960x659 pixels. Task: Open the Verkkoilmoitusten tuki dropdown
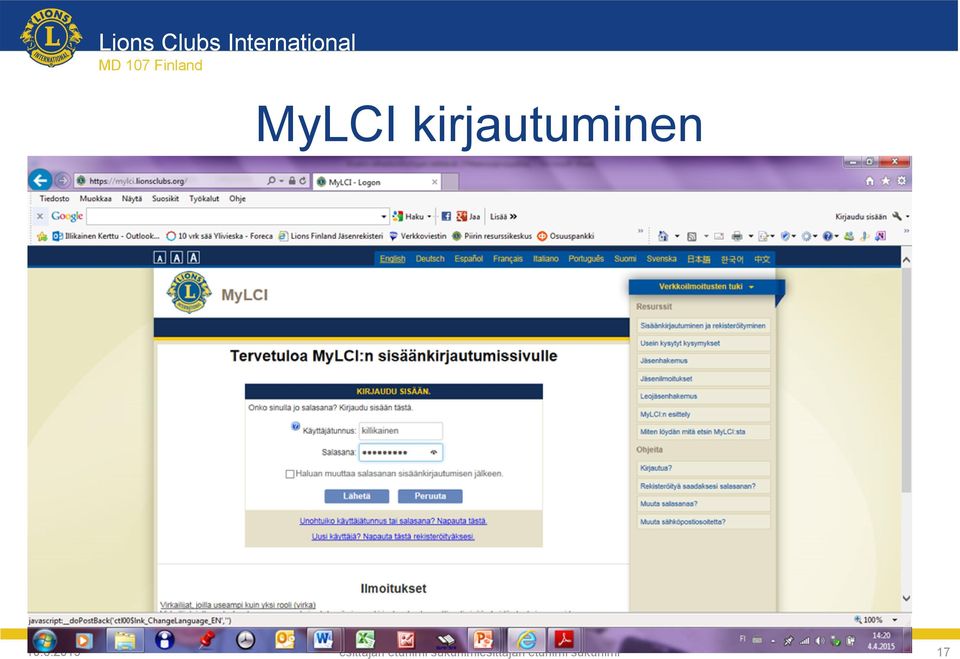coord(706,287)
